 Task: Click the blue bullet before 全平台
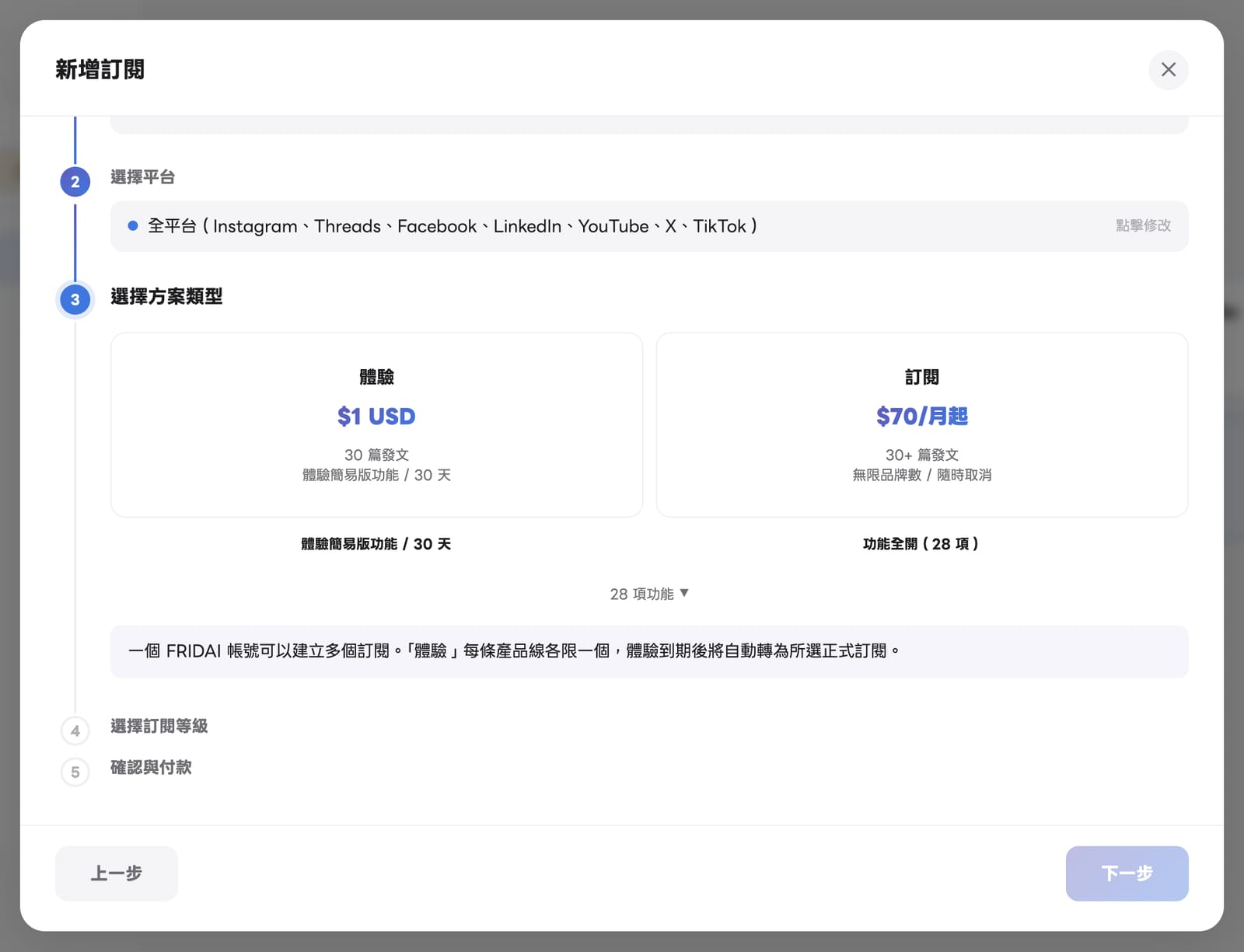pyautogui.click(x=133, y=225)
